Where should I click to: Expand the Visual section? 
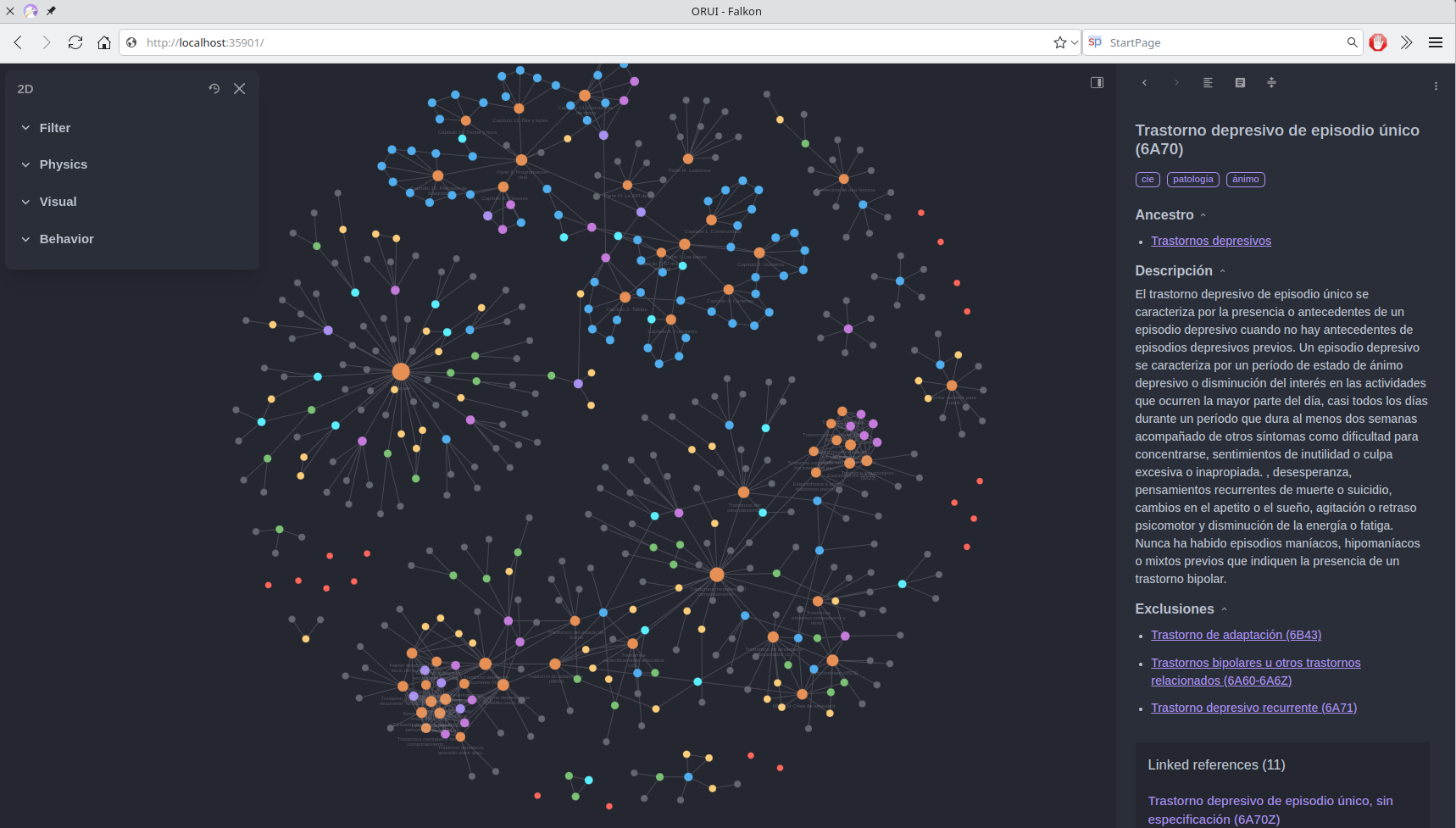pyautogui.click(x=58, y=202)
